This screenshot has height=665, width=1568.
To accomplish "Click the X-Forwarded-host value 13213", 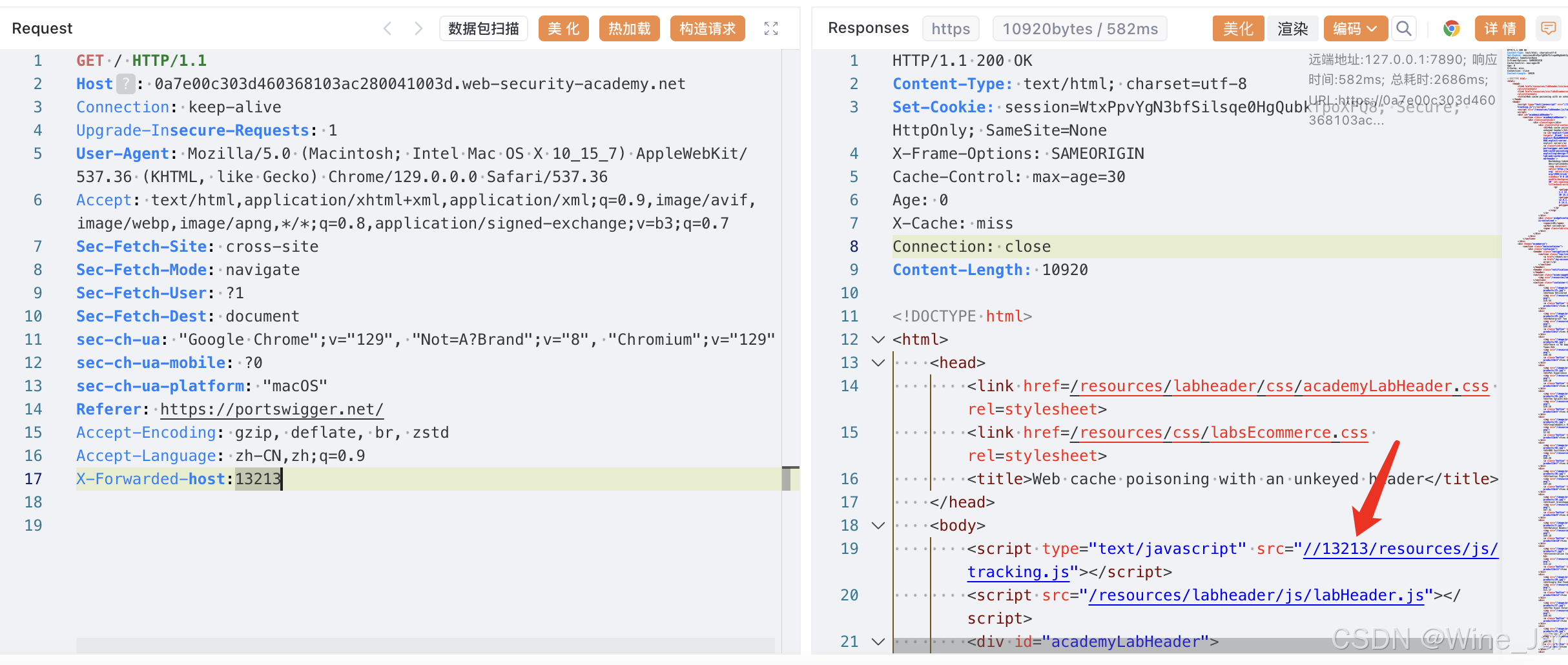I will coord(258,479).
